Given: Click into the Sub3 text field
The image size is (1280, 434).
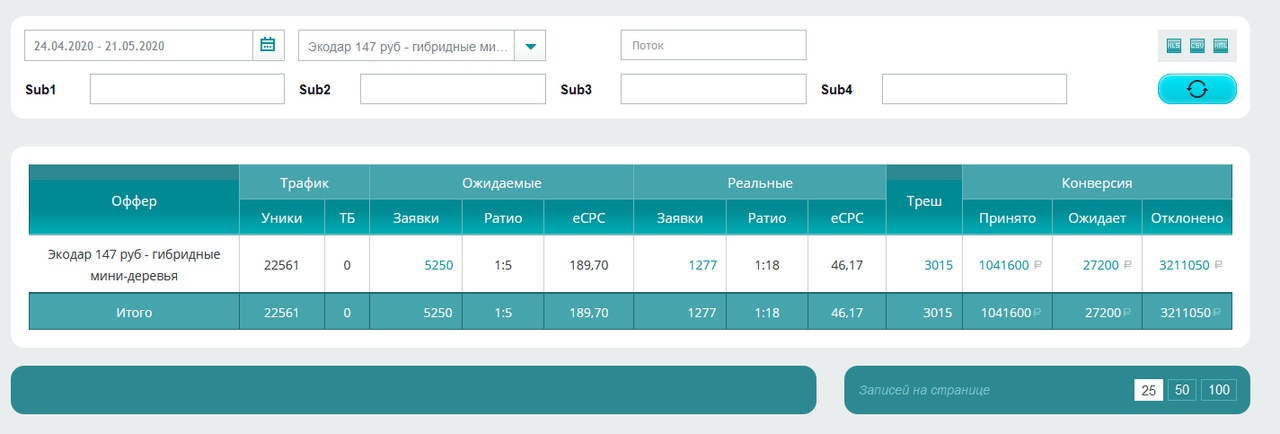Looking at the screenshot, I should click(713, 89).
